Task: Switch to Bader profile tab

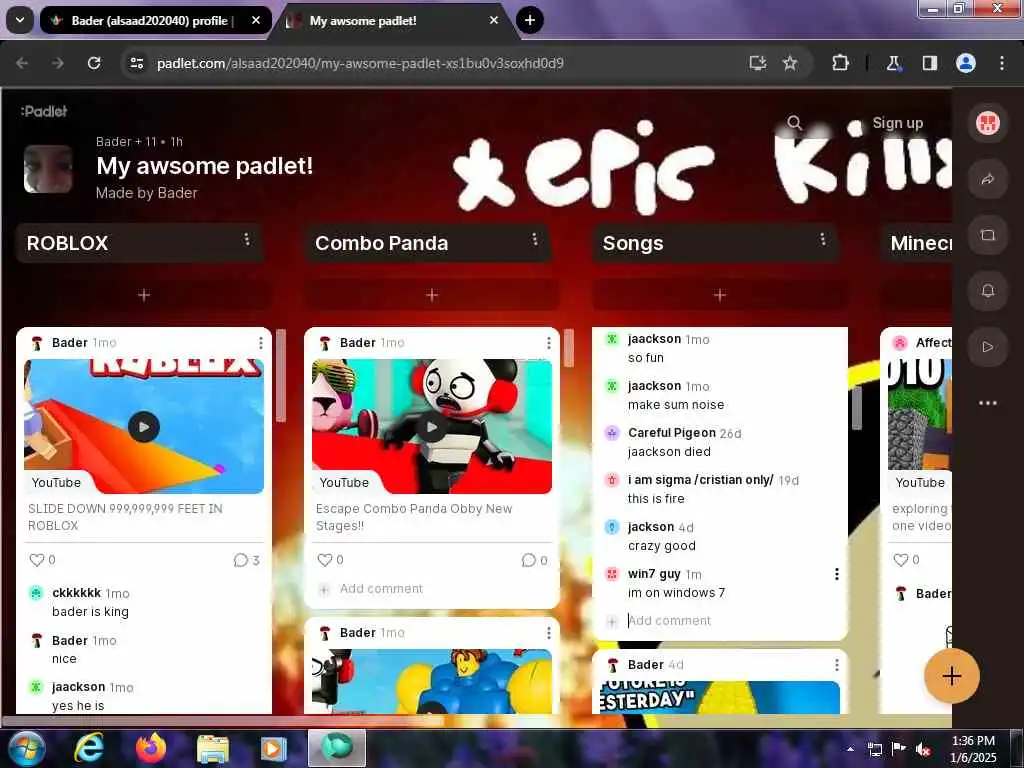Action: click(x=155, y=20)
